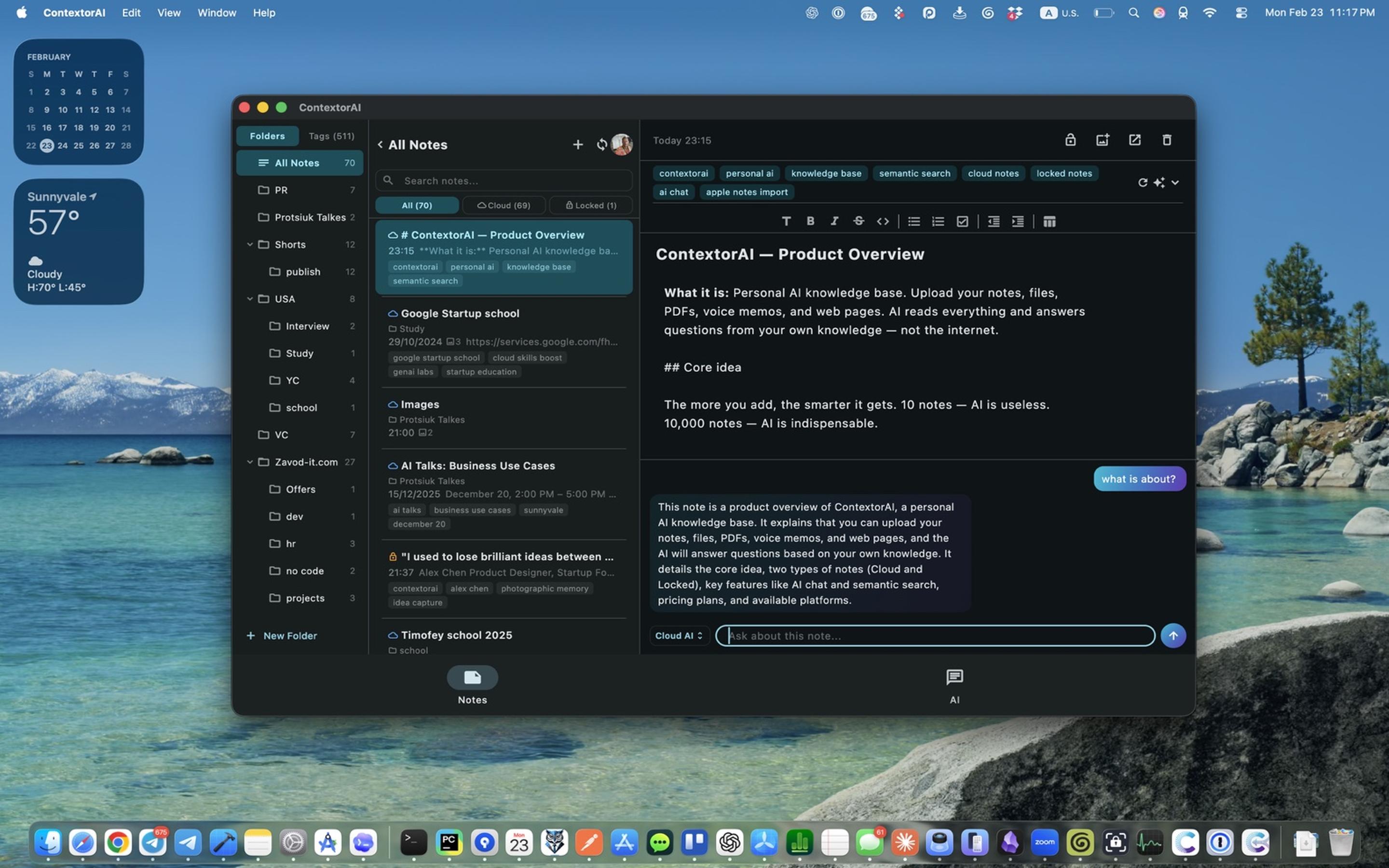Switch to Tags (511) tab

(x=331, y=136)
